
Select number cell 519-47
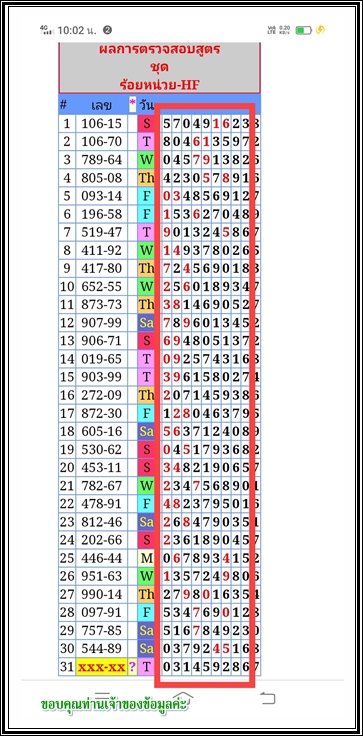click(101, 232)
